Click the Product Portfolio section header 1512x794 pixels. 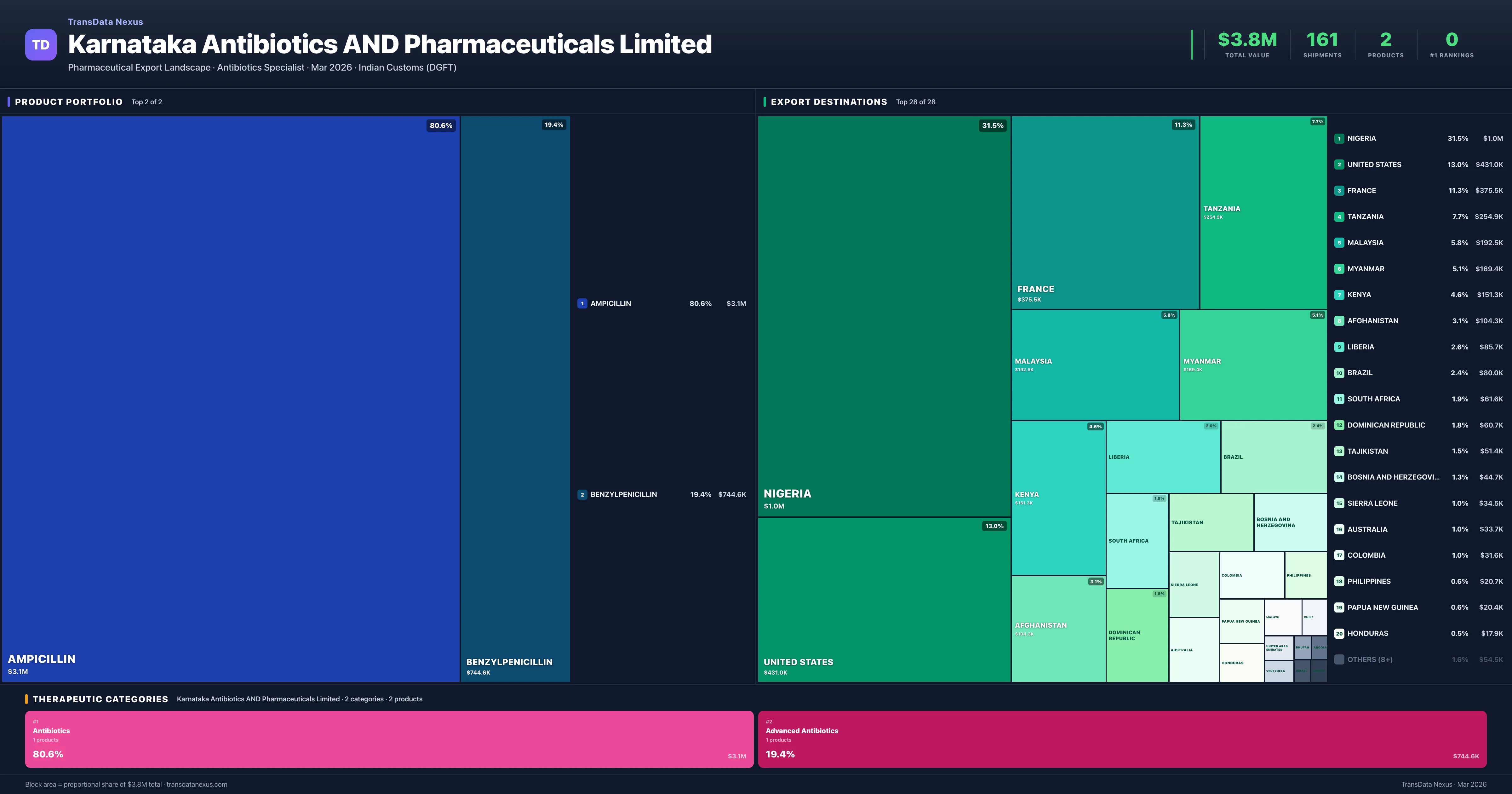point(69,101)
